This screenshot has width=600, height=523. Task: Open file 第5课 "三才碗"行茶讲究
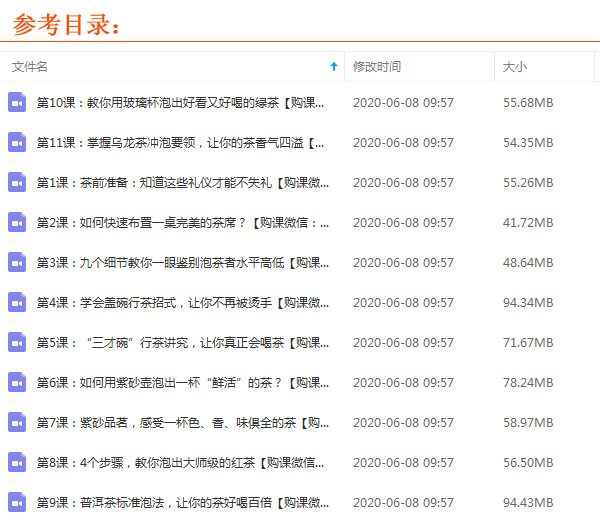182,342
